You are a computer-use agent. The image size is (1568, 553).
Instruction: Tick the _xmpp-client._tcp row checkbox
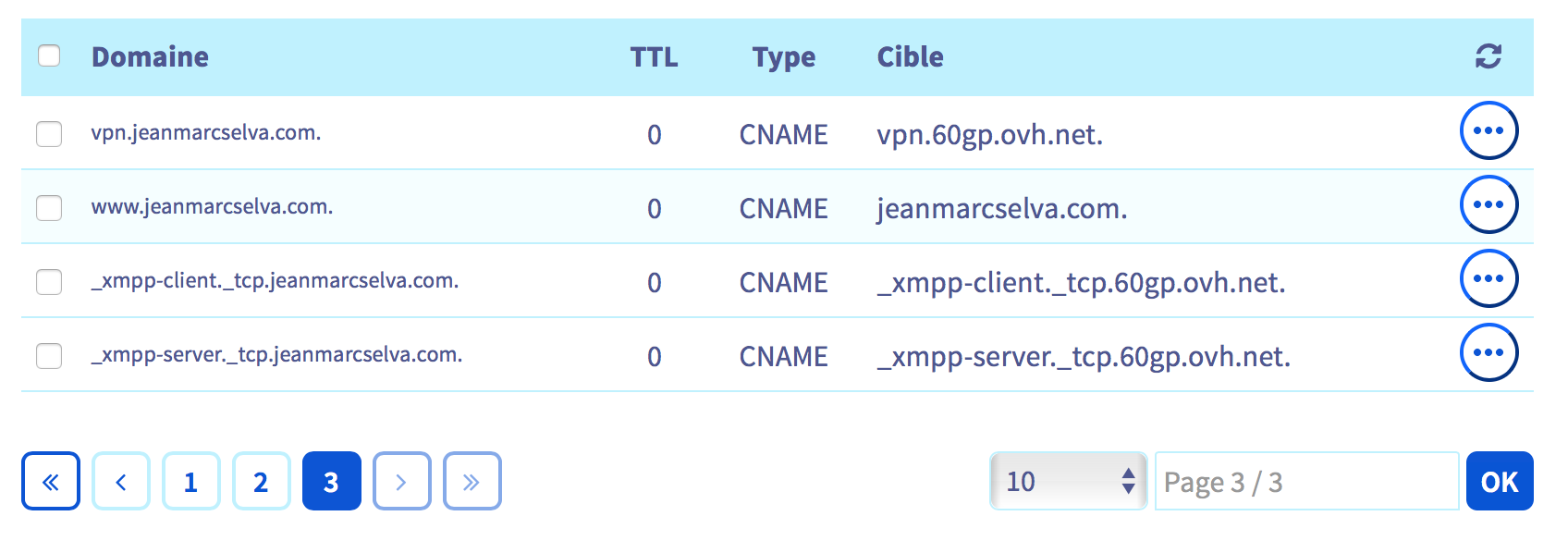pyautogui.click(x=49, y=282)
